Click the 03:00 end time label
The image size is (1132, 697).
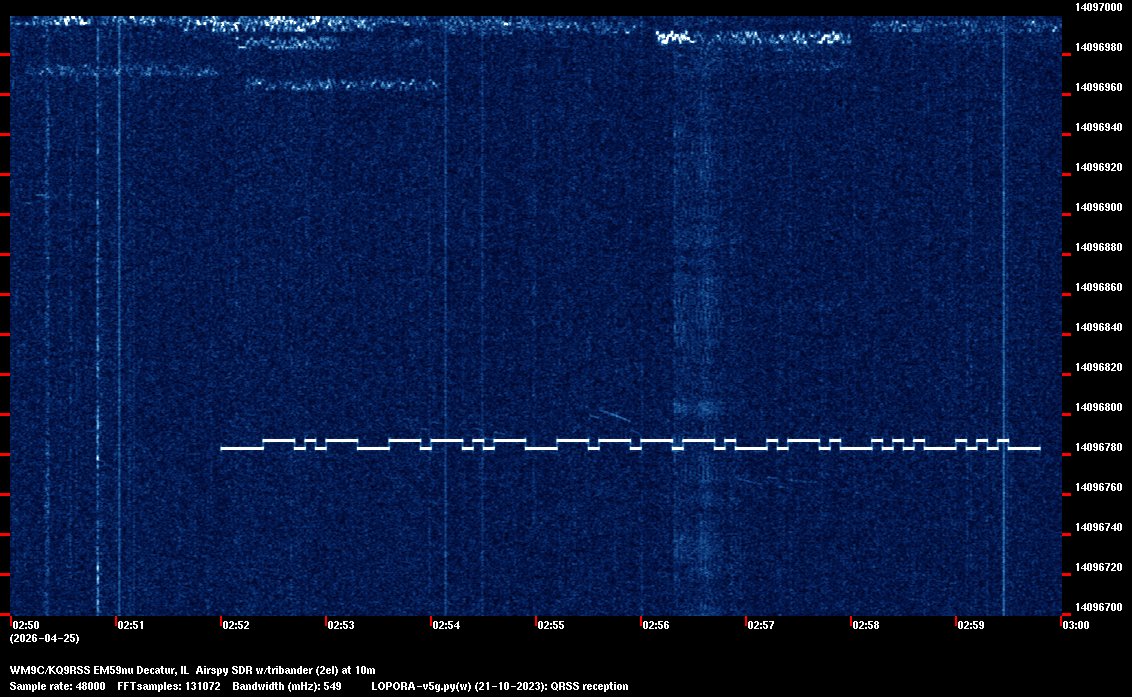coord(1076,625)
